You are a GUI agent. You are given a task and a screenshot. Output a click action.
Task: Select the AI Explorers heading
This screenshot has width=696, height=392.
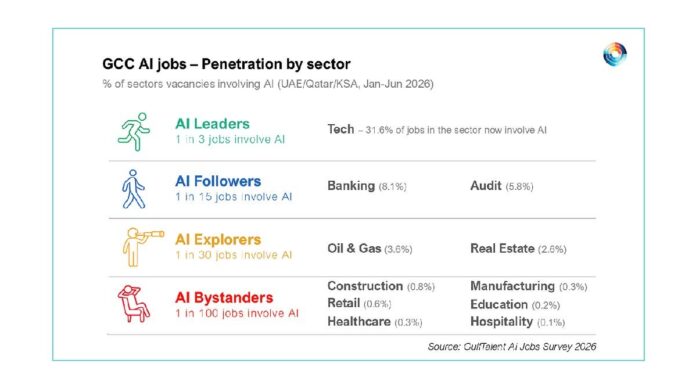[x=218, y=240]
